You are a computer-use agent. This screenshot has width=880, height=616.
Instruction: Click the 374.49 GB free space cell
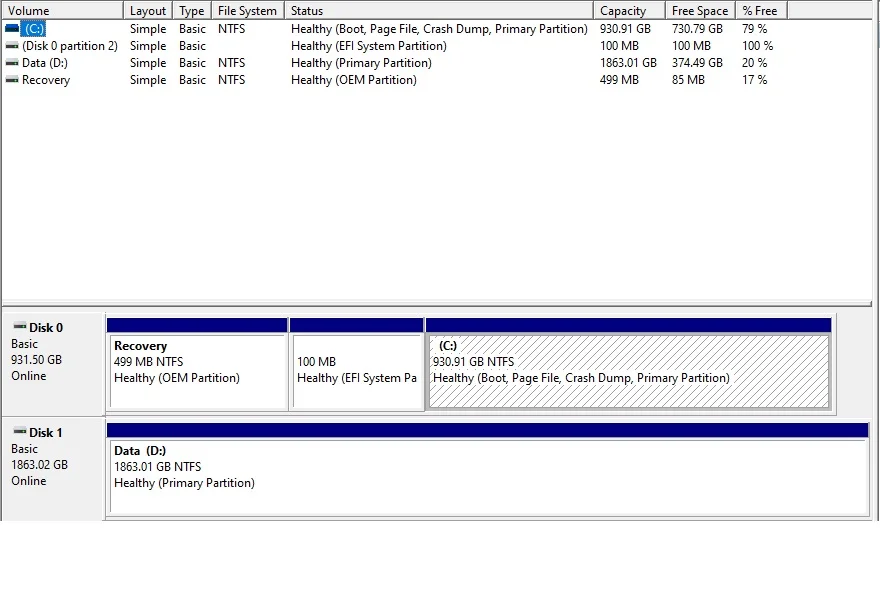697,63
